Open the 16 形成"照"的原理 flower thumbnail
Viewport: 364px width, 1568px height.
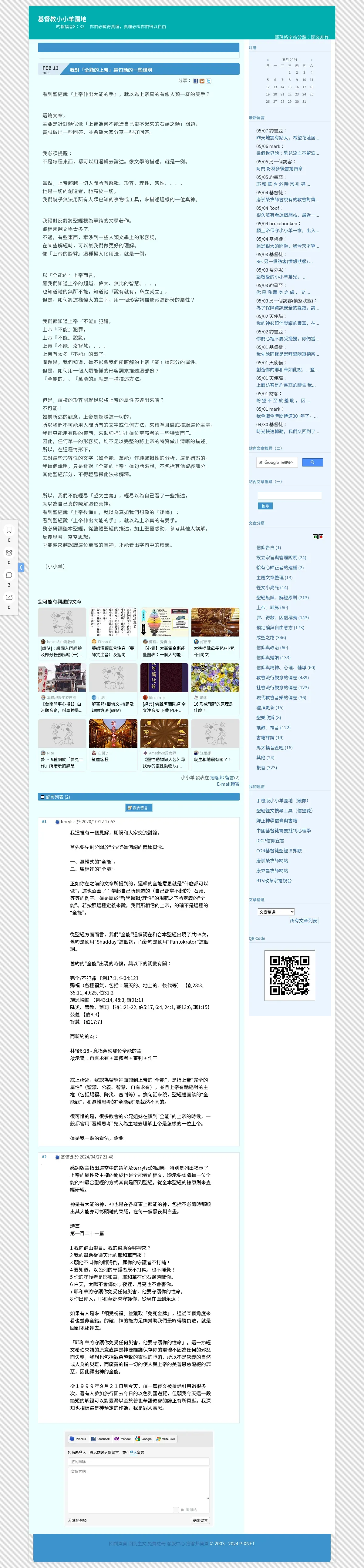(x=215, y=678)
